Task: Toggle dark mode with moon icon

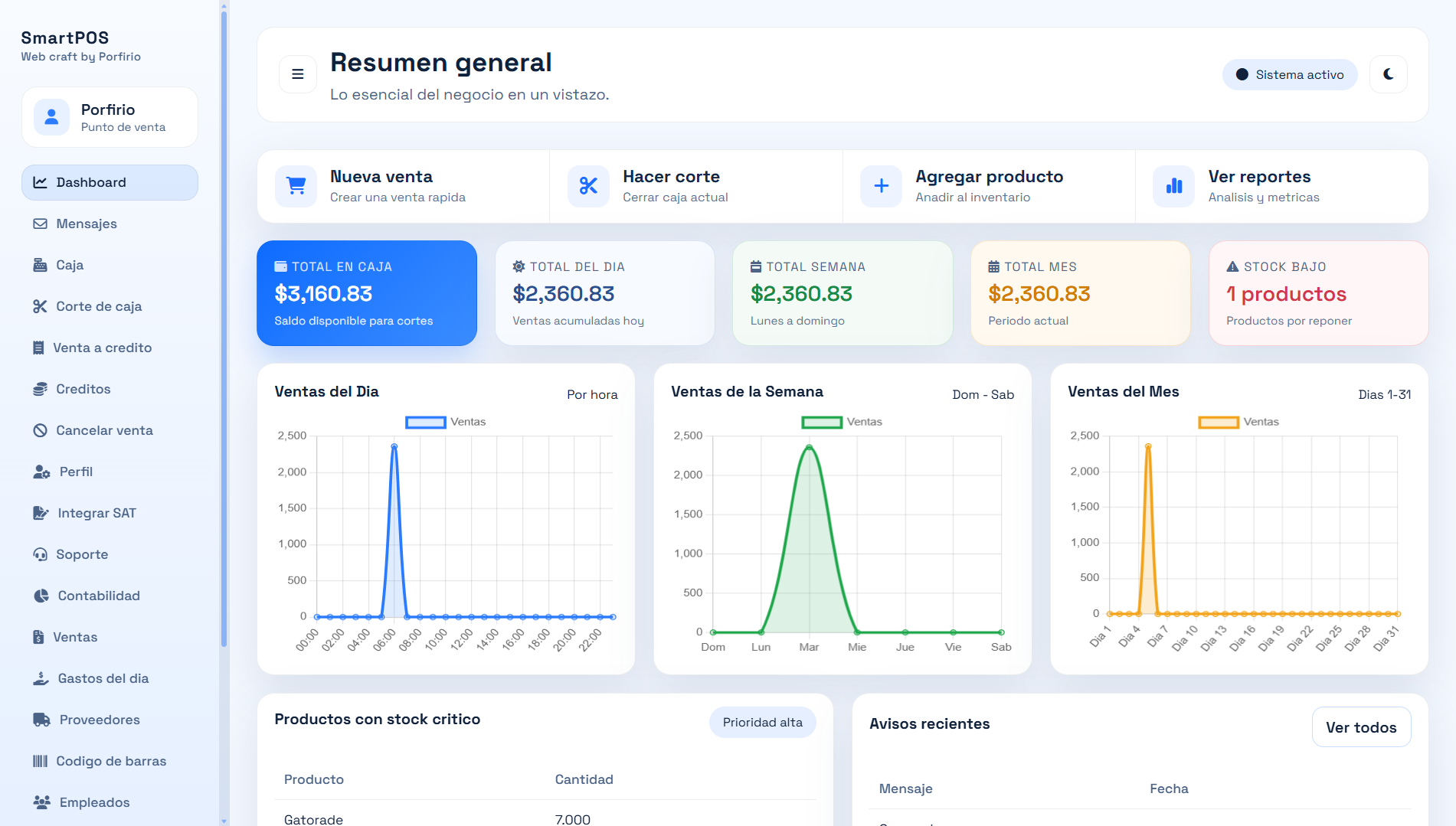Action: 1388,74
